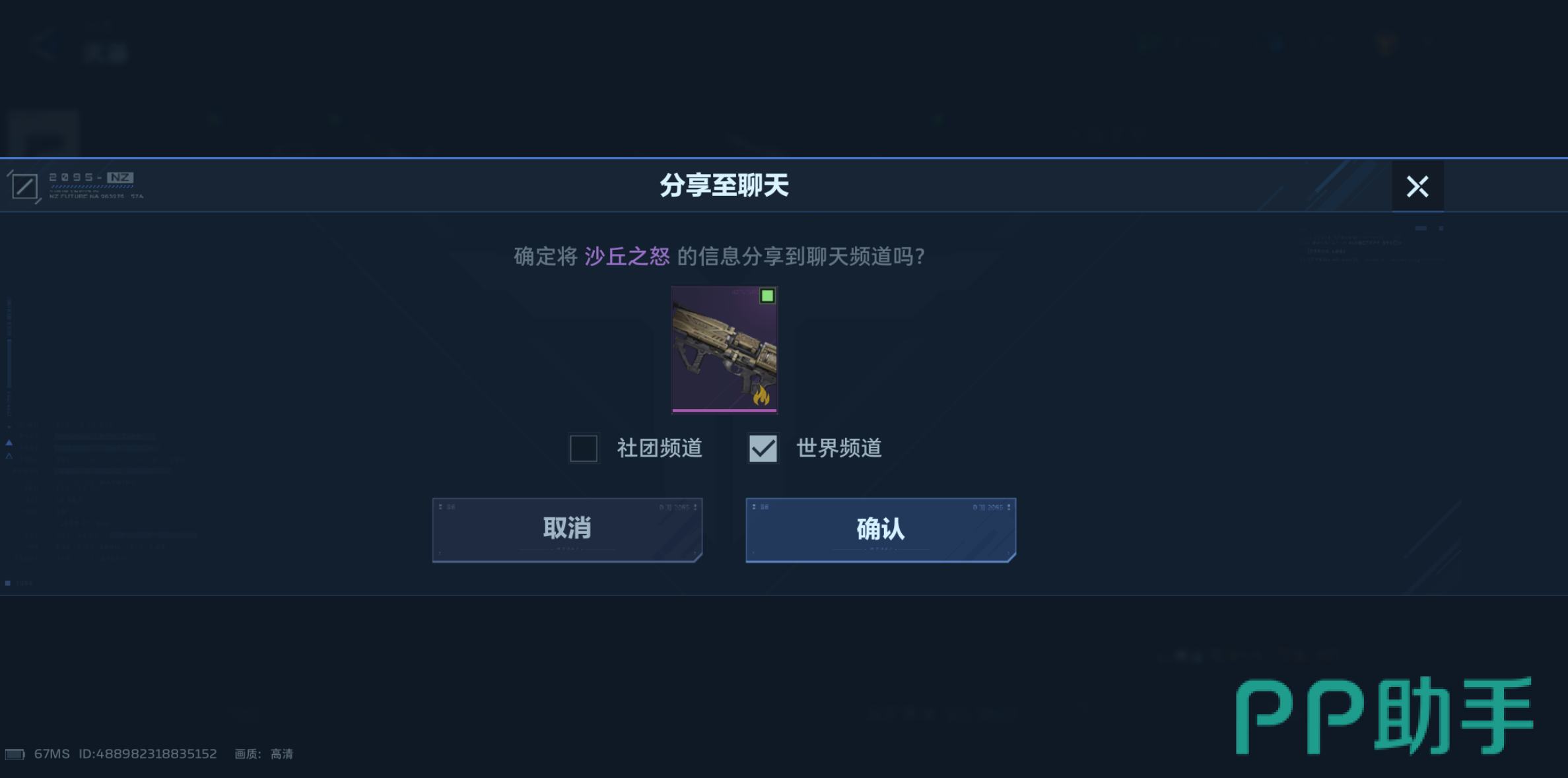Click the green square badge on weapon
Screen dimensions: 1568x778
pos(767,296)
